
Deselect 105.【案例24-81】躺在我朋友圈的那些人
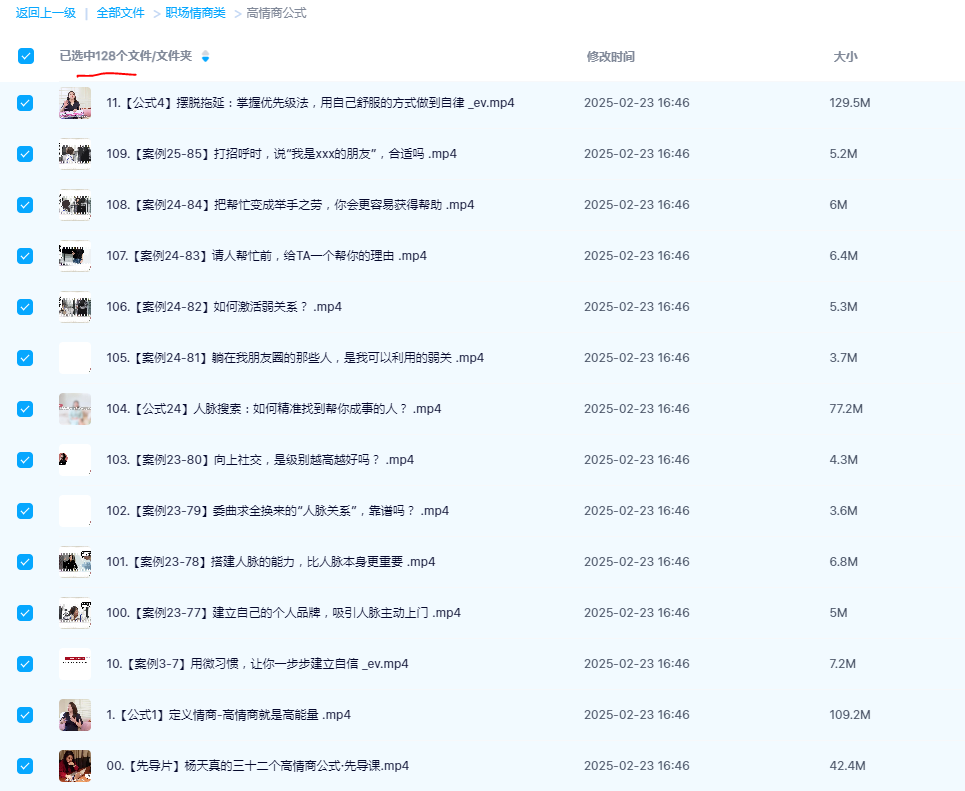25,357
